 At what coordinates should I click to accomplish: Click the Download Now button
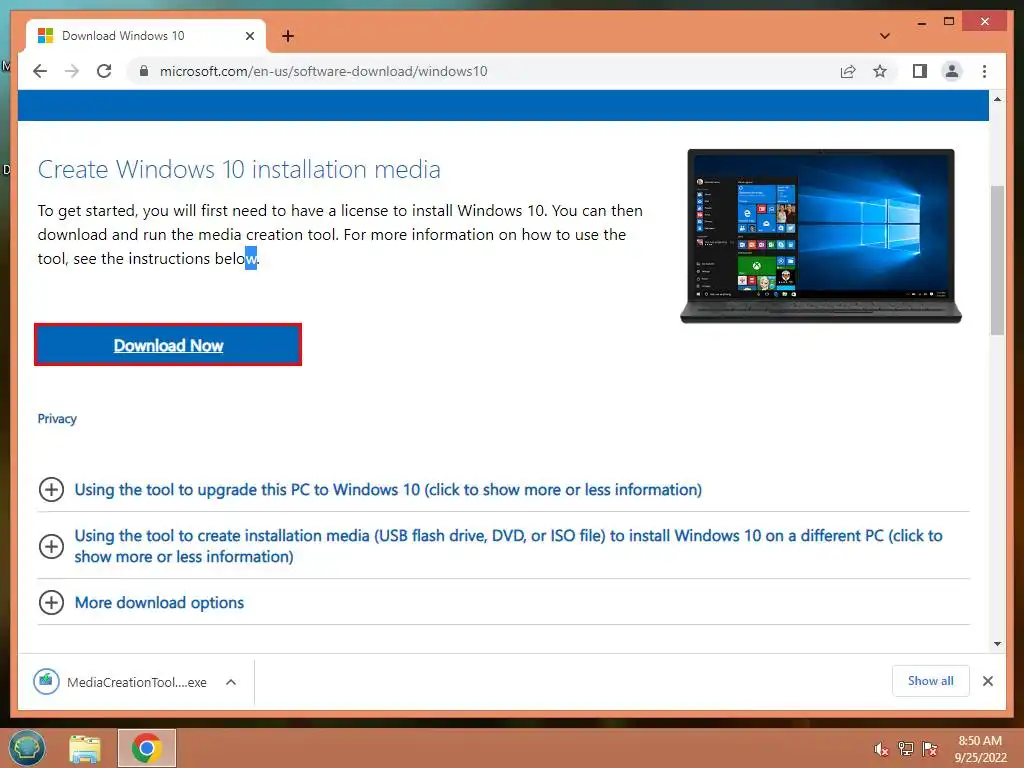point(168,345)
